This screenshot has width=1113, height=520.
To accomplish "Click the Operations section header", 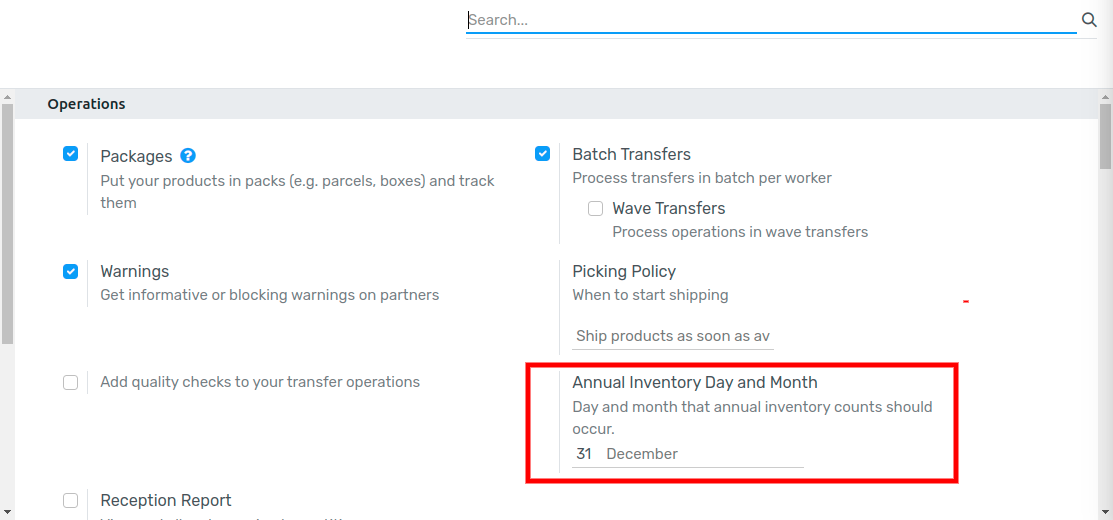I will (87, 104).
